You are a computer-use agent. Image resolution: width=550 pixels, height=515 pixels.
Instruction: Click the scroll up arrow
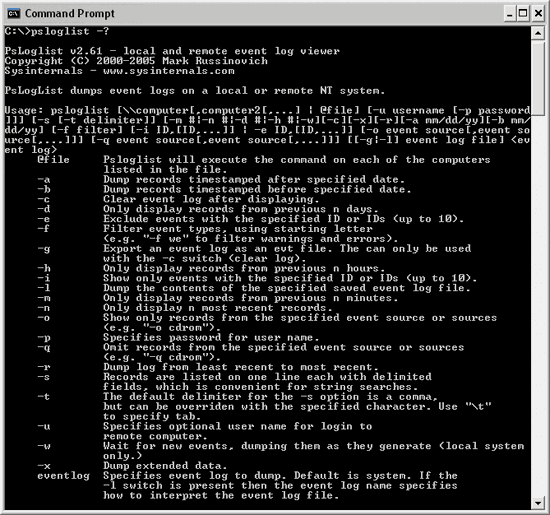click(x=538, y=33)
